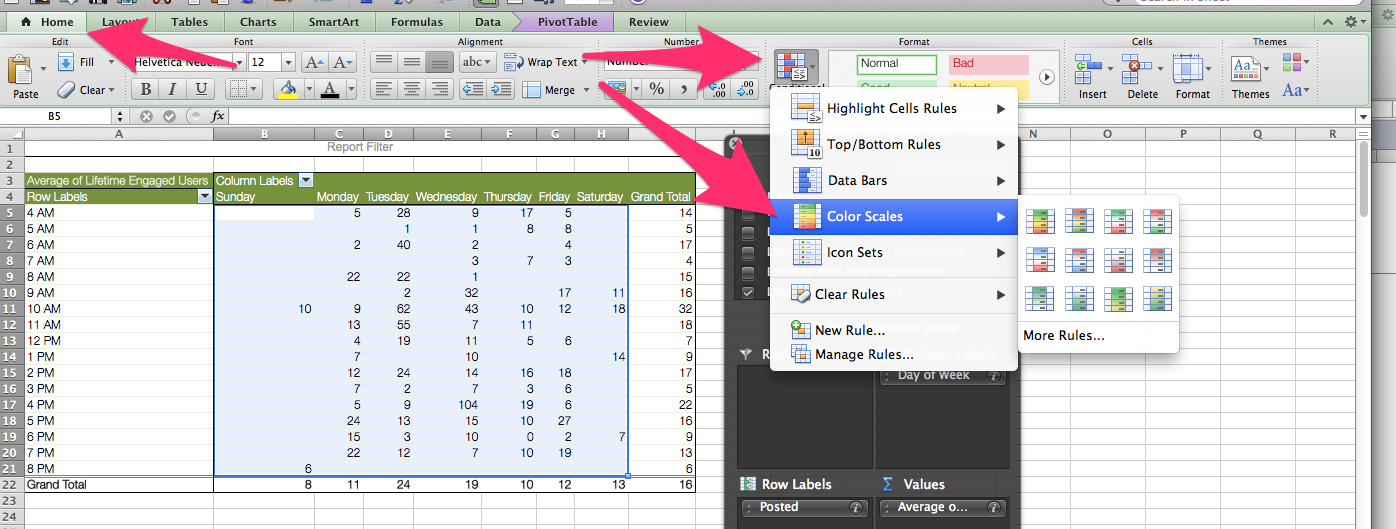Select Color Scales menu item
1396x529 pixels.
pyautogui.click(x=893, y=216)
